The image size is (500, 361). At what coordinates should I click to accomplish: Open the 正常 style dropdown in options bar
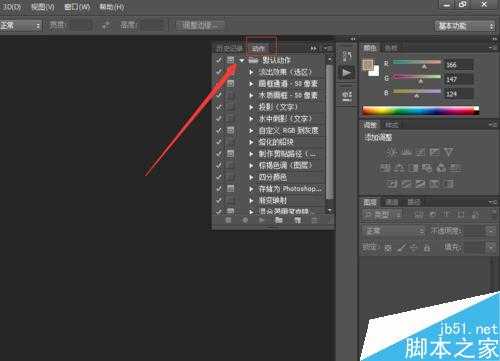pyautogui.click(x=20, y=25)
